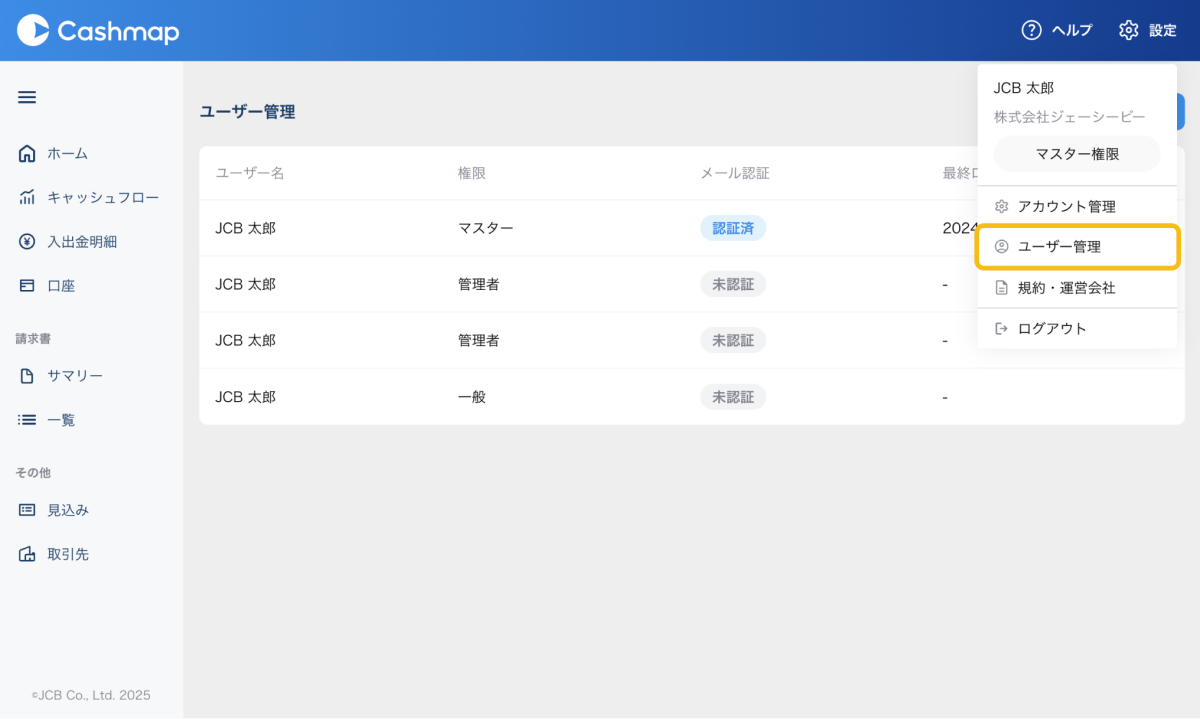Open 規約・運営会社 menu item
1200x719 pixels.
coord(1066,288)
